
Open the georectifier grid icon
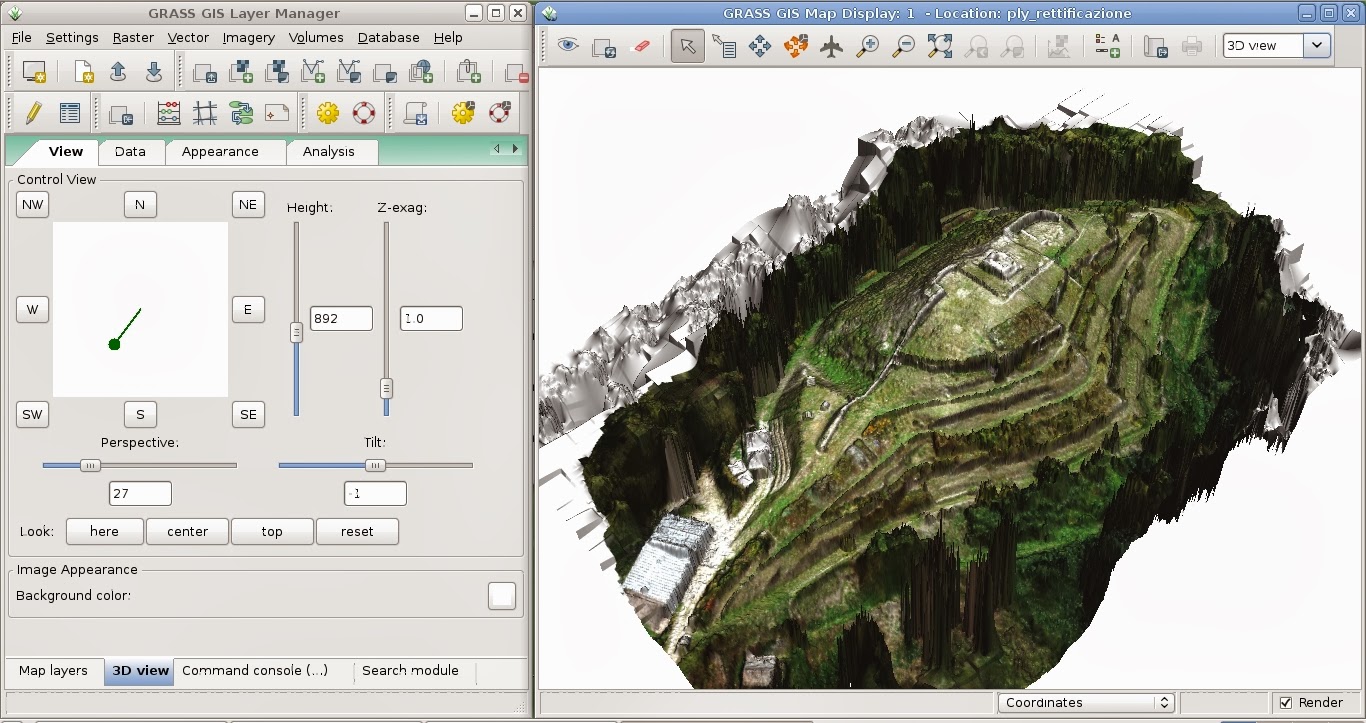pyautogui.click(x=205, y=113)
